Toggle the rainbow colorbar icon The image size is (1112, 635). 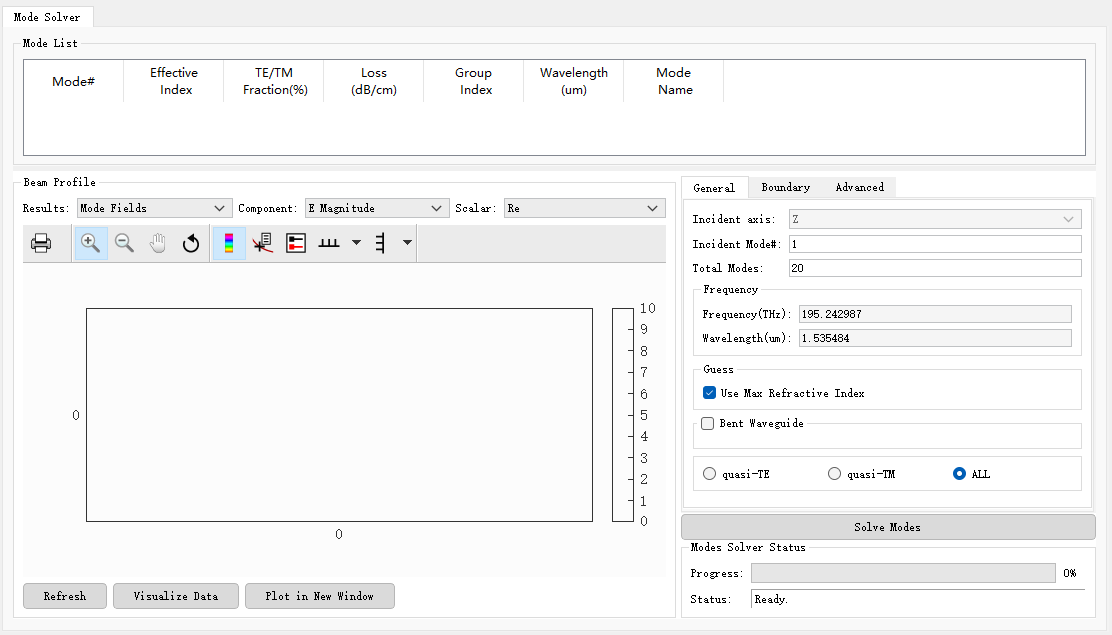click(x=228, y=243)
